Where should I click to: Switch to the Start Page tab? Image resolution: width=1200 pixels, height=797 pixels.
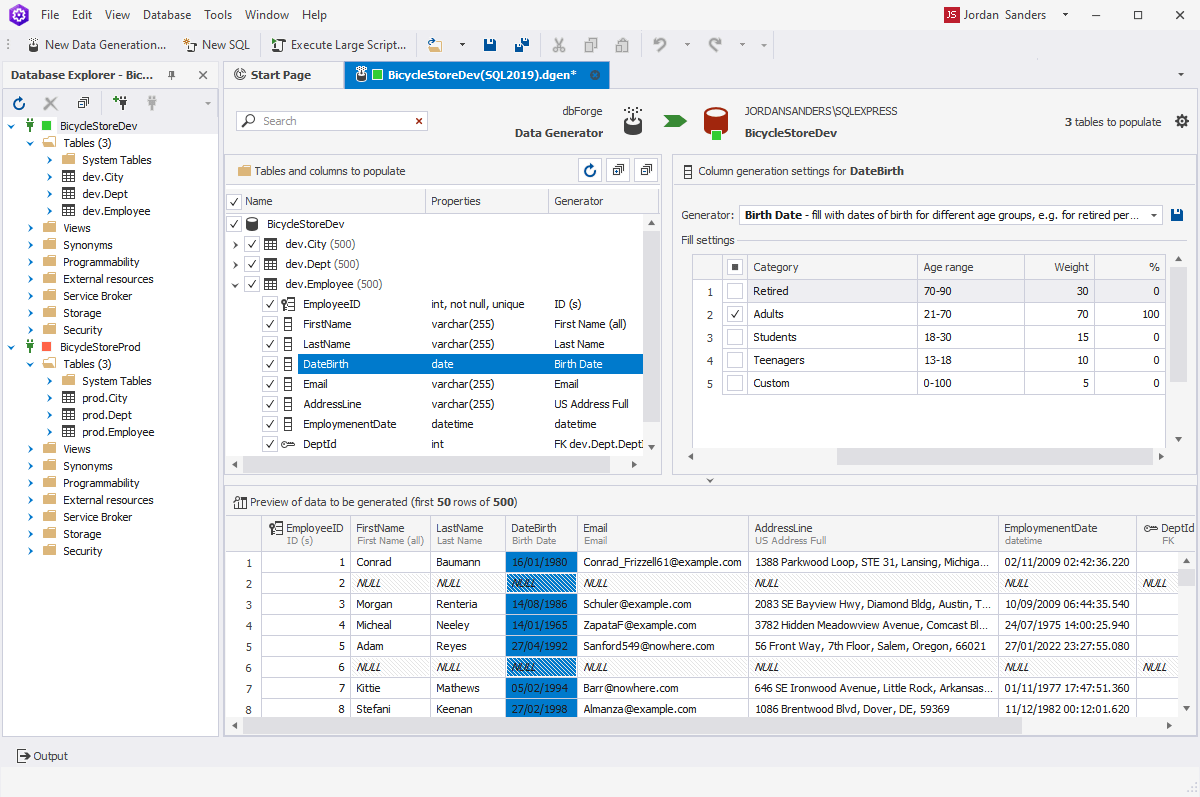tap(281, 74)
